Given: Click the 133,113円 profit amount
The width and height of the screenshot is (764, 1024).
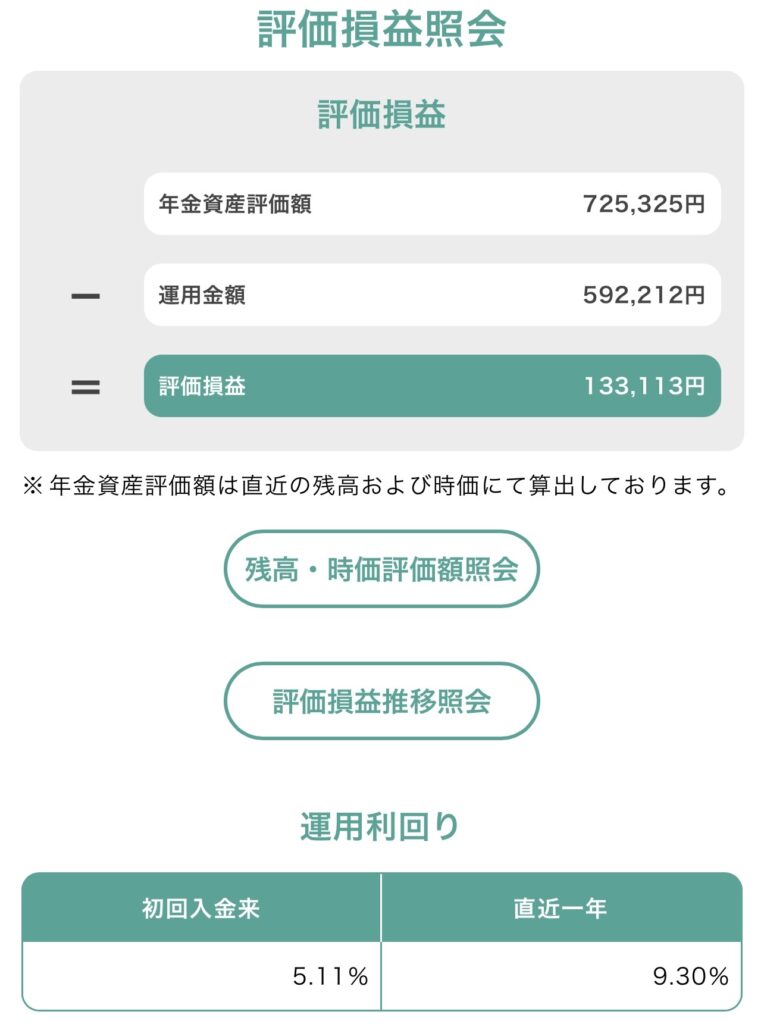Looking at the screenshot, I should [644, 387].
